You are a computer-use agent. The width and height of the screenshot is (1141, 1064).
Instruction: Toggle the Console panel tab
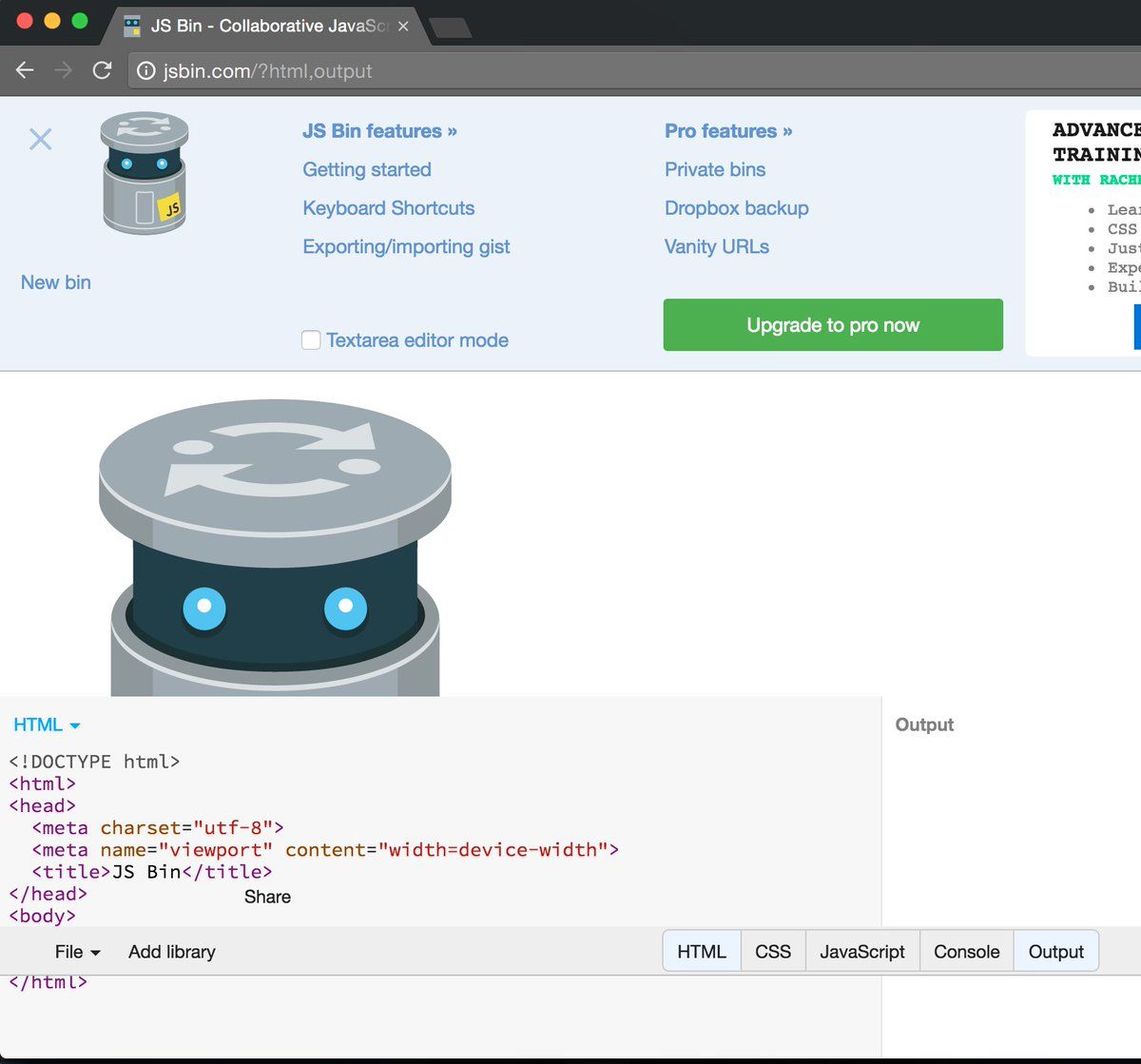point(967,952)
